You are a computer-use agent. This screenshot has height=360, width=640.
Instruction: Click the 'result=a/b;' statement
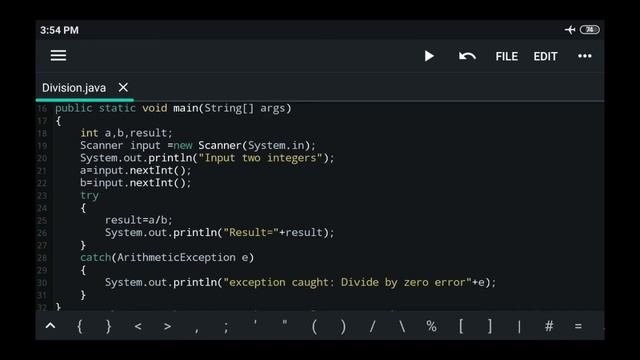[x=139, y=220]
